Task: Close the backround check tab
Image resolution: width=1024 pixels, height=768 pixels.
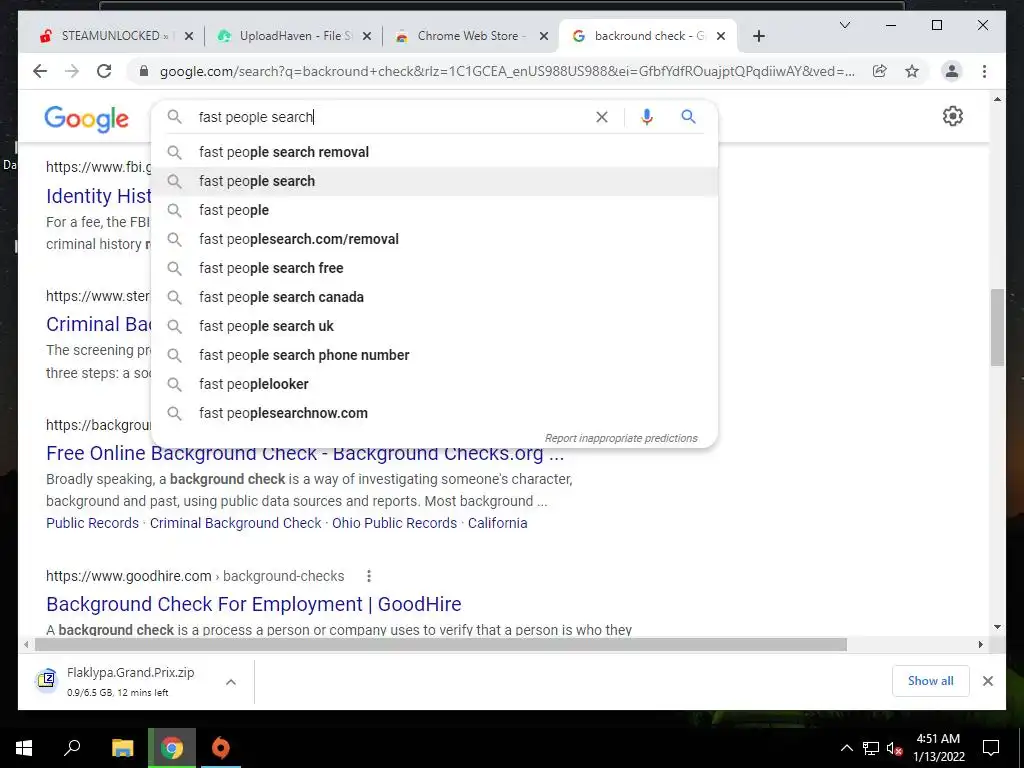Action: [x=721, y=37]
